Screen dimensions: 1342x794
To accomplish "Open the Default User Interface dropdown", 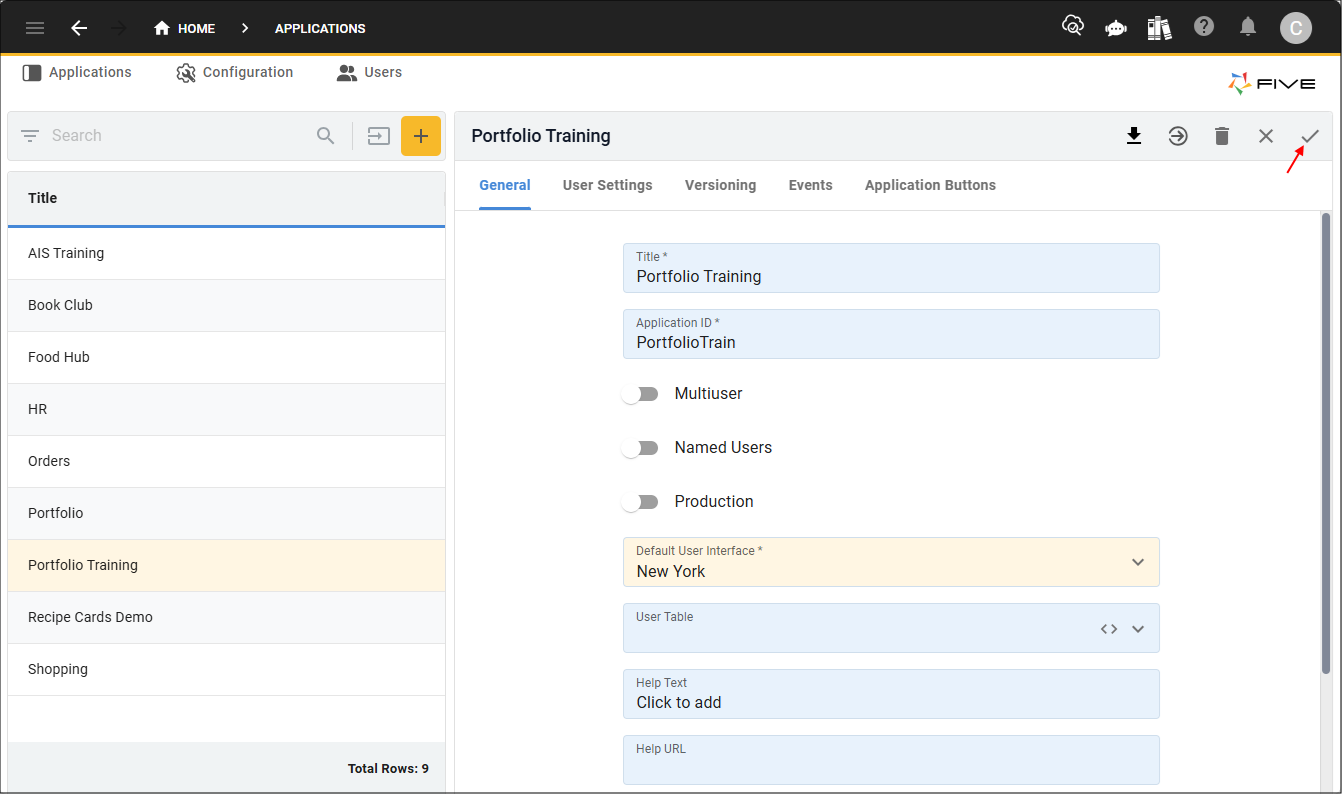I will click(x=891, y=562).
